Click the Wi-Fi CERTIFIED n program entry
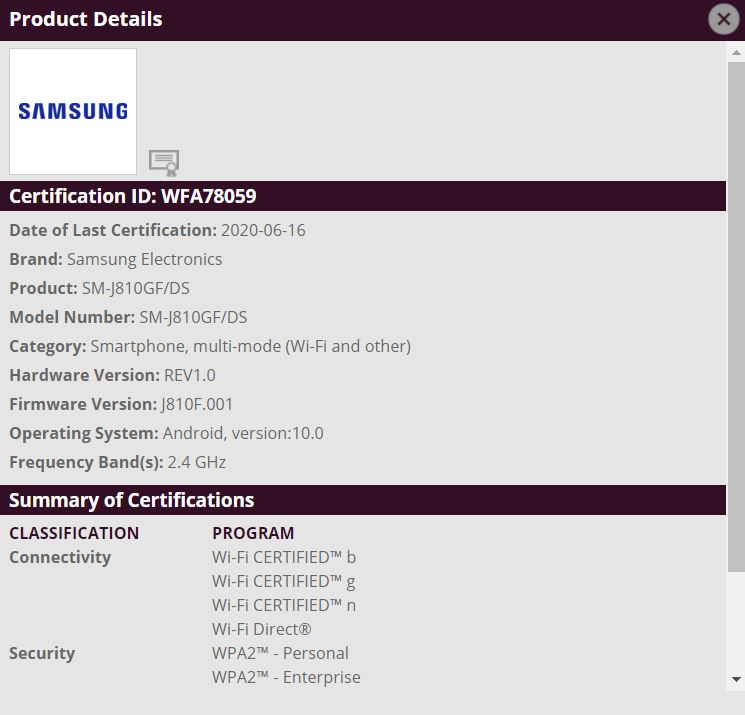The width and height of the screenshot is (745, 715). point(284,605)
